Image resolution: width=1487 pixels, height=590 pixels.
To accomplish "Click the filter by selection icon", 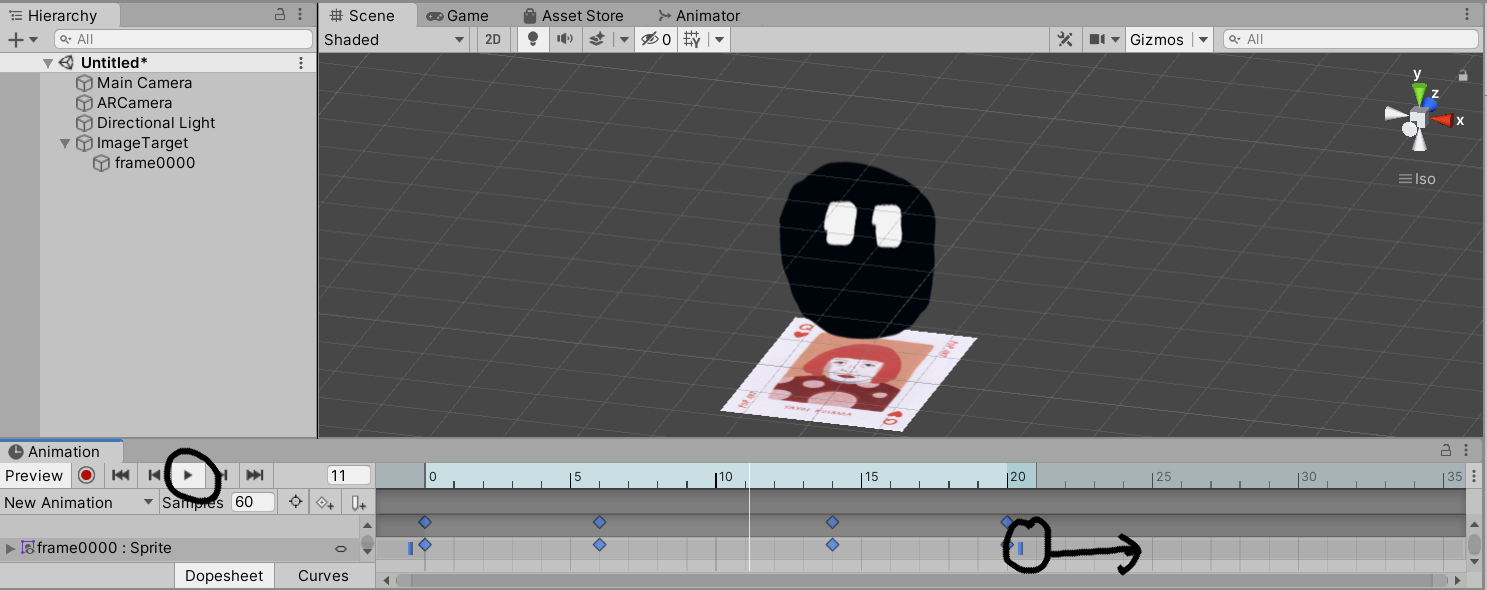I will pos(295,502).
